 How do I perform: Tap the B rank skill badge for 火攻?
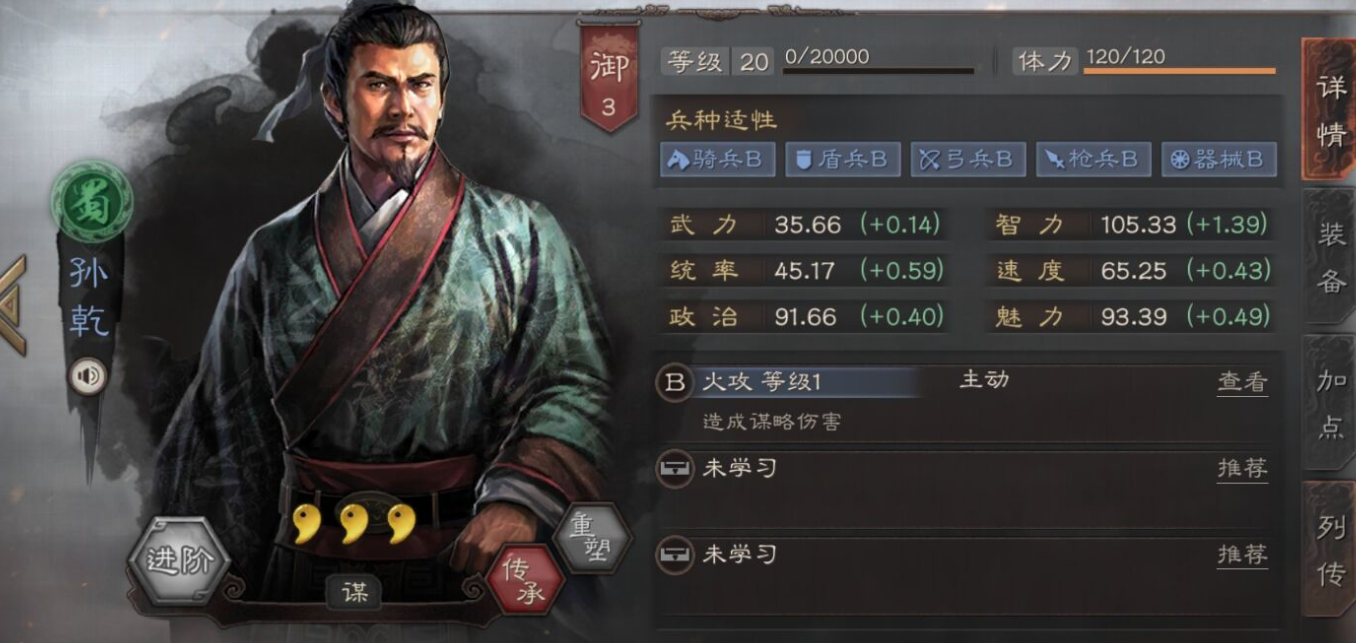(x=675, y=382)
